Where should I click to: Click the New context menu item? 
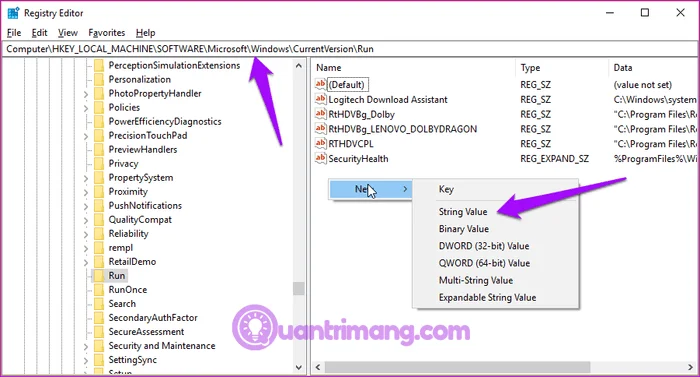tap(370, 189)
